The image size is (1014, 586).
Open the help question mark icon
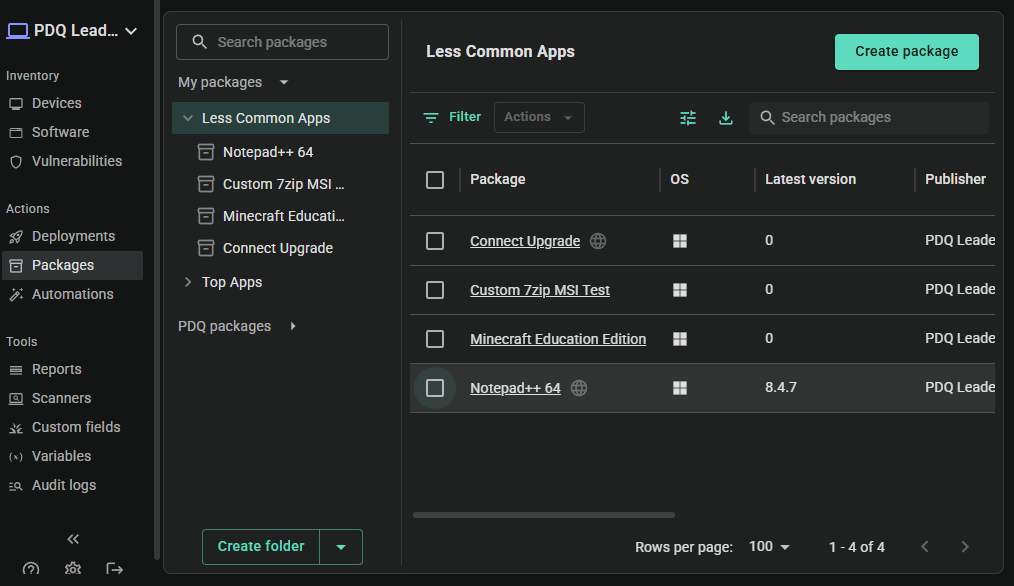pyautogui.click(x=30, y=569)
